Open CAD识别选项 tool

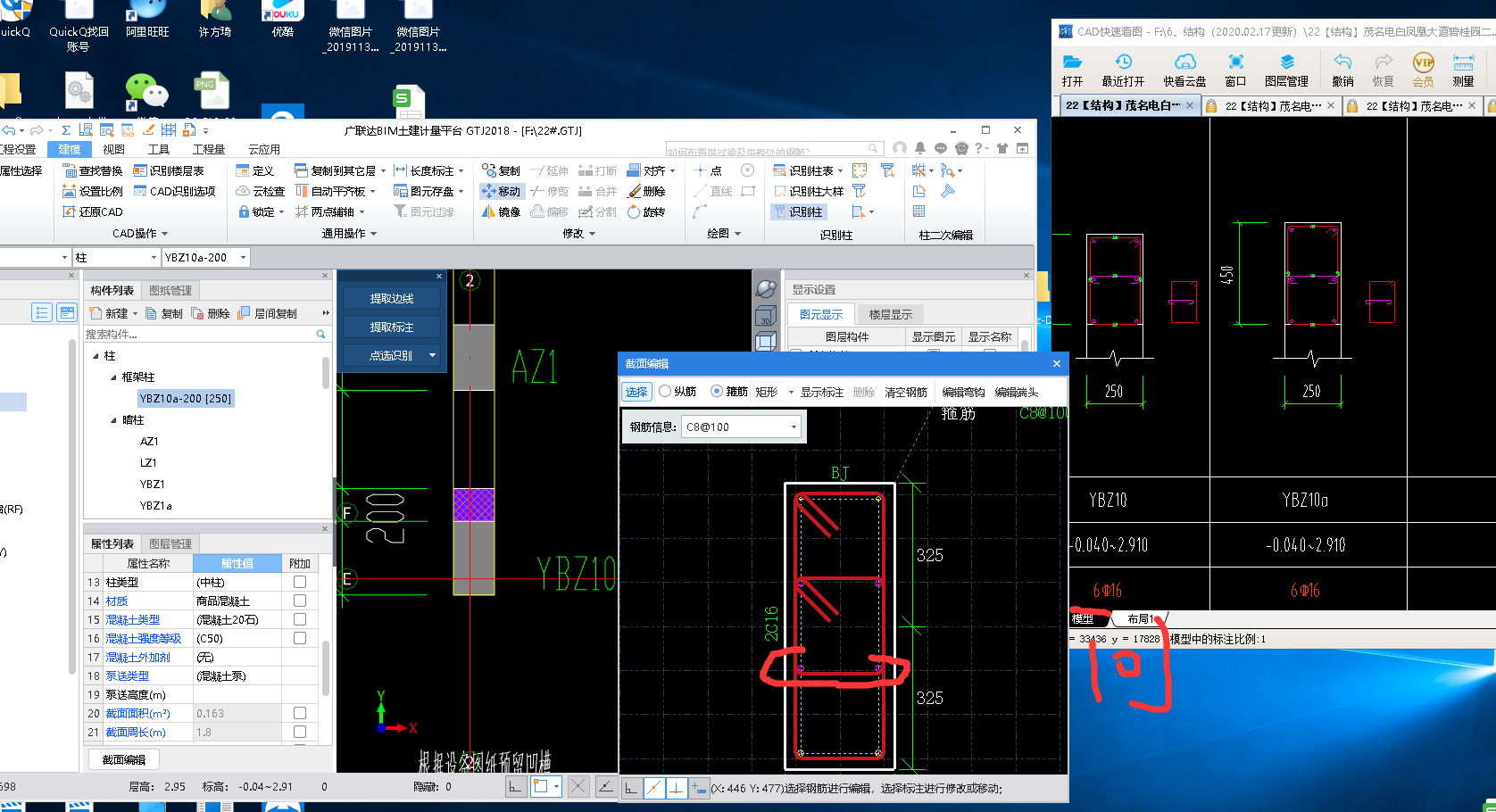click(x=174, y=191)
